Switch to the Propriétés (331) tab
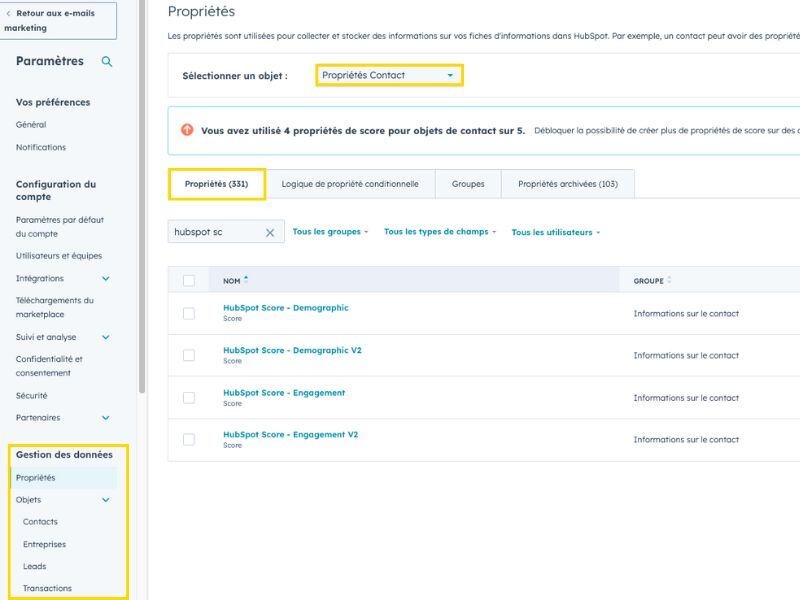The width and height of the screenshot is (800, 600). point(216,184)
